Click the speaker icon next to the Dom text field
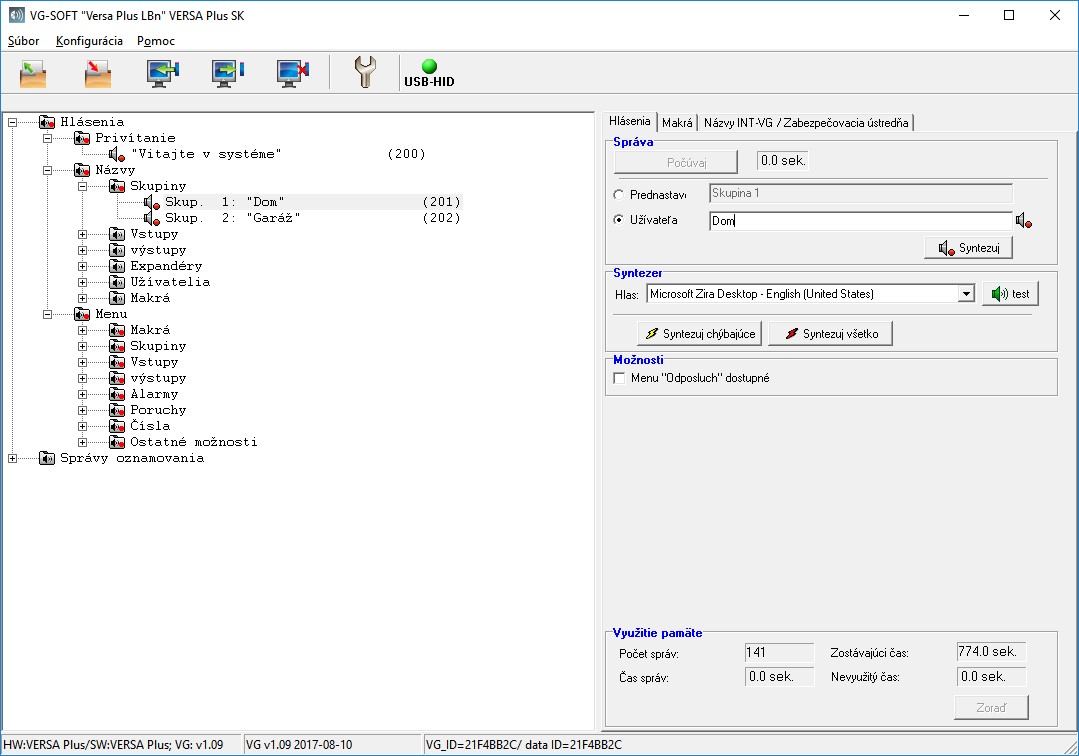 click(x=1023, y=221)
